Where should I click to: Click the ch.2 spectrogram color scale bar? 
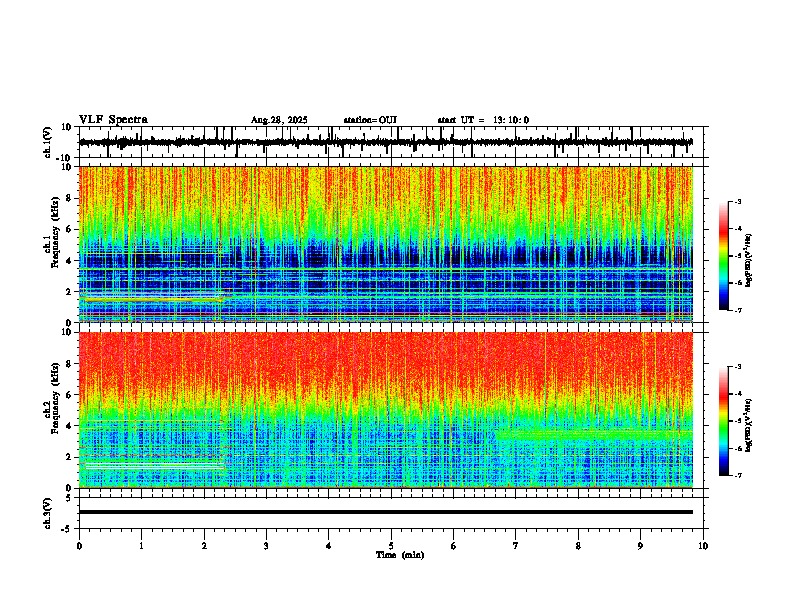(x=724, y=421)
